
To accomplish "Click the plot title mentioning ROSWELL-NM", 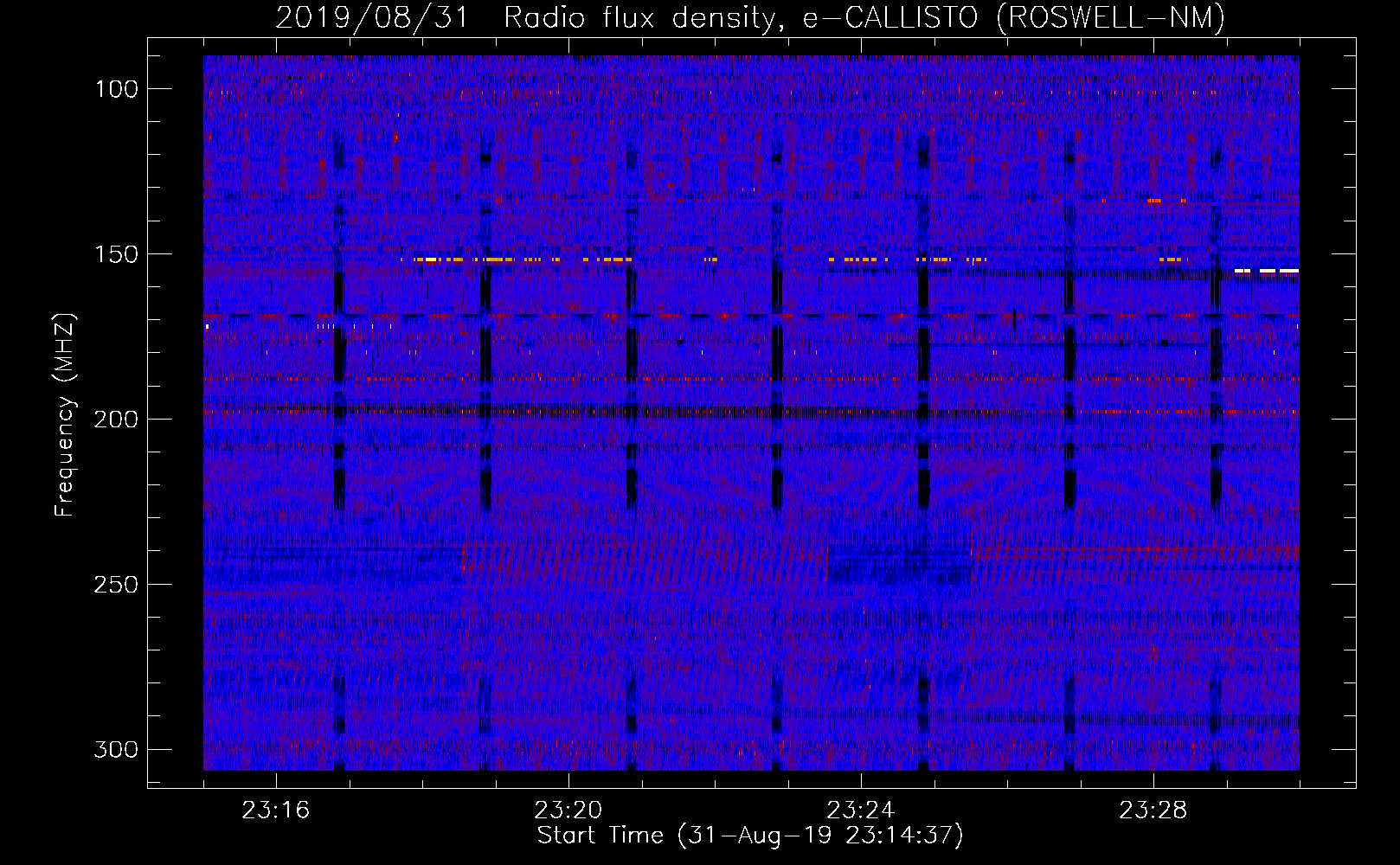I will click(x=750, y=17).
